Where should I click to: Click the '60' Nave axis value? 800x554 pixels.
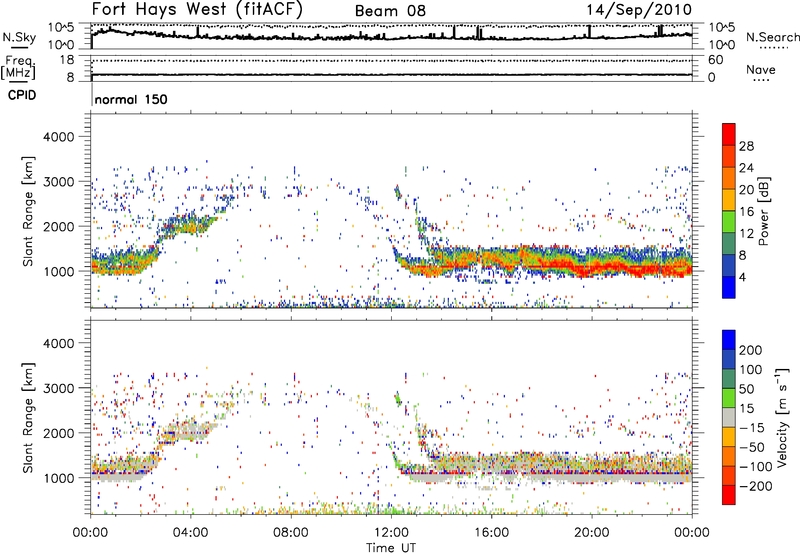click(x=715, y=60)
